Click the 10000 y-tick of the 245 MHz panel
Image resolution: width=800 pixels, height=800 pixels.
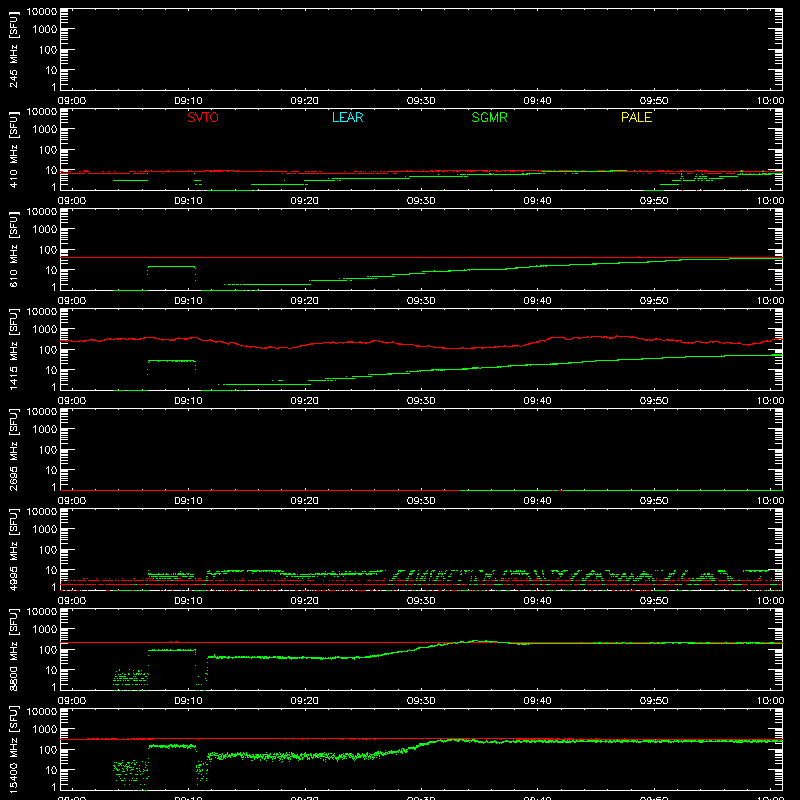coord(42,12)
